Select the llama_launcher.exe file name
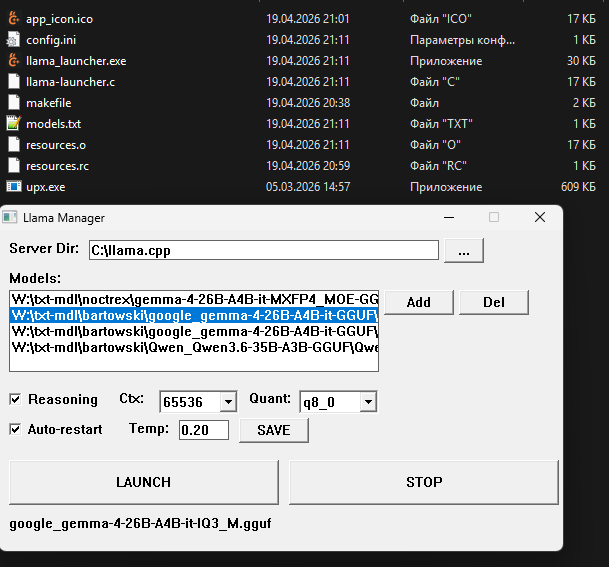The width and height of the screenshot is (609, 567). point(76,61)
